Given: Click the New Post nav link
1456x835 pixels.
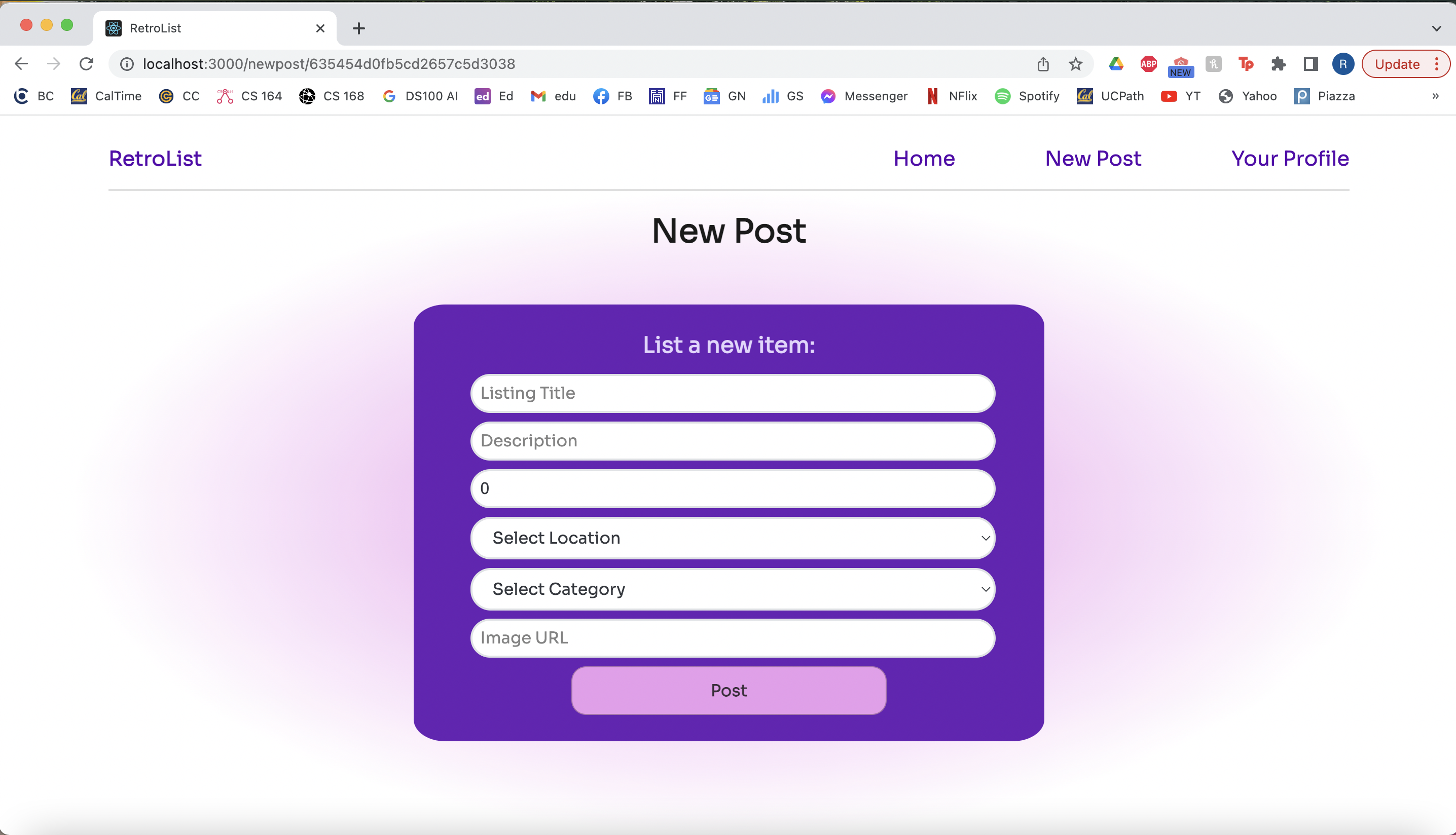Looking at the screenshot, I should click(x=1093, y=158).
